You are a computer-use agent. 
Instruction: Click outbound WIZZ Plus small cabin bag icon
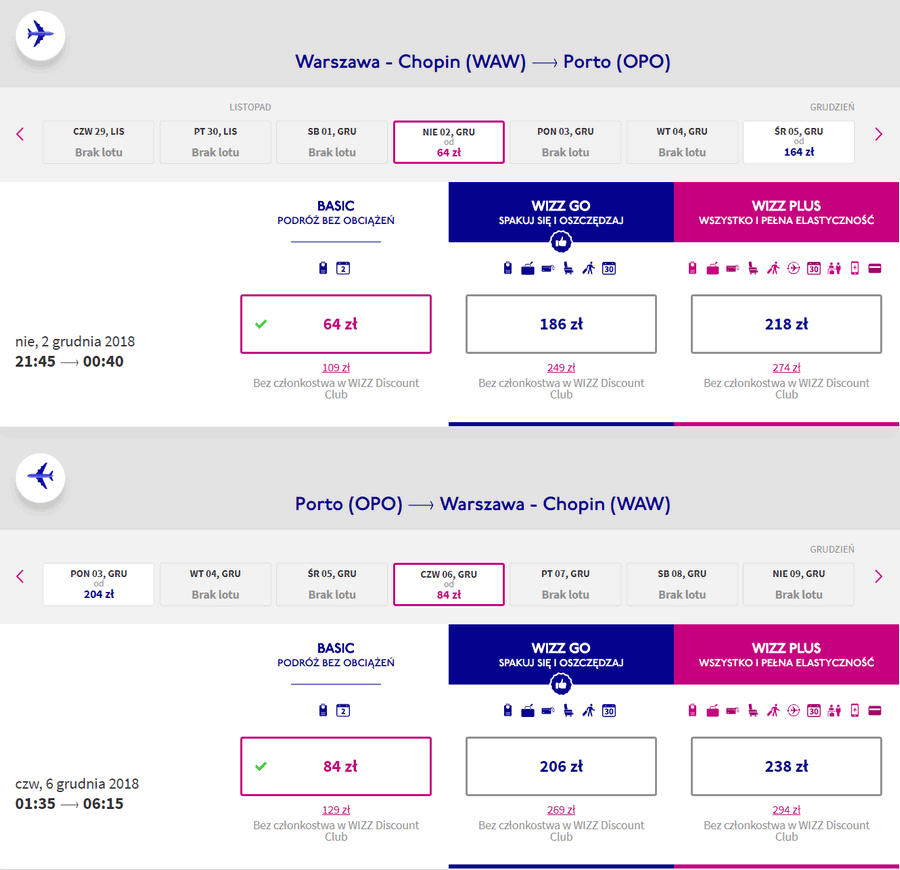coord(692,268)
